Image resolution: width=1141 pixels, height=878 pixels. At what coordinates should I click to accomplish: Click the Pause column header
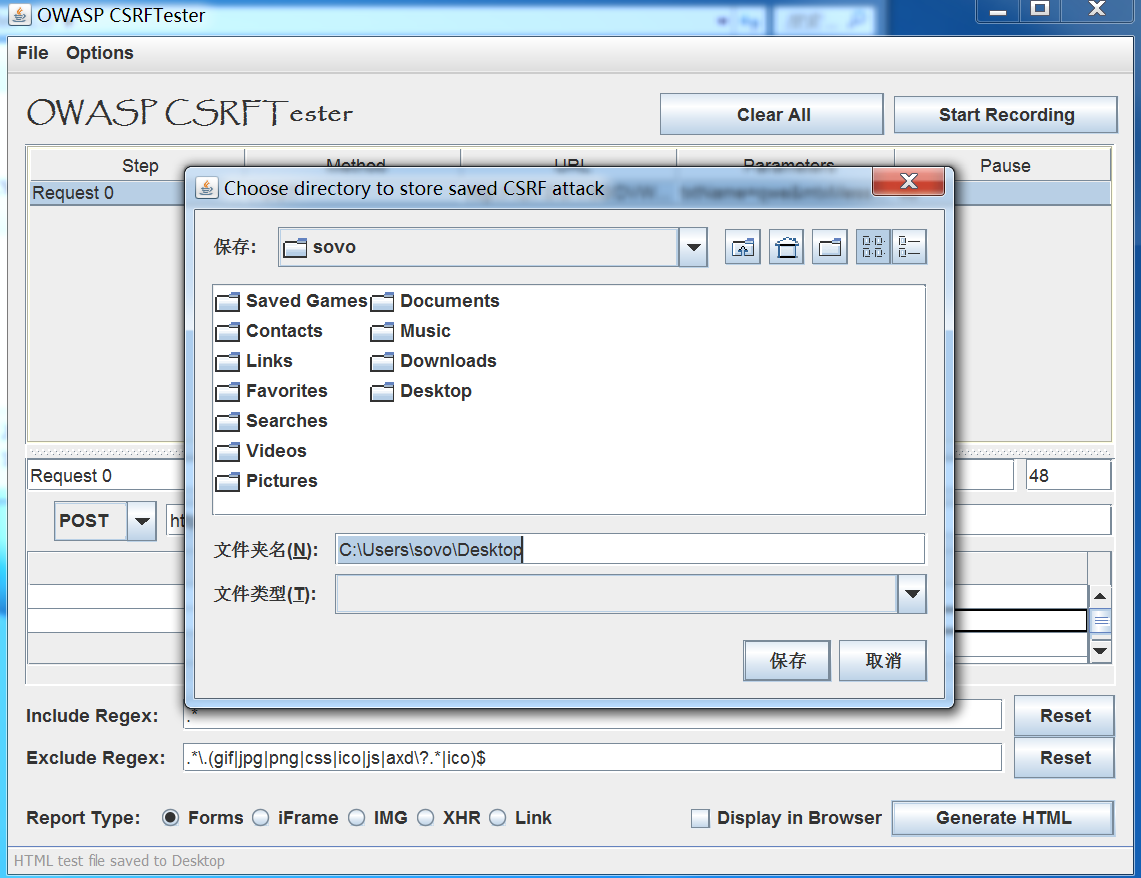tap(1004, 165)
